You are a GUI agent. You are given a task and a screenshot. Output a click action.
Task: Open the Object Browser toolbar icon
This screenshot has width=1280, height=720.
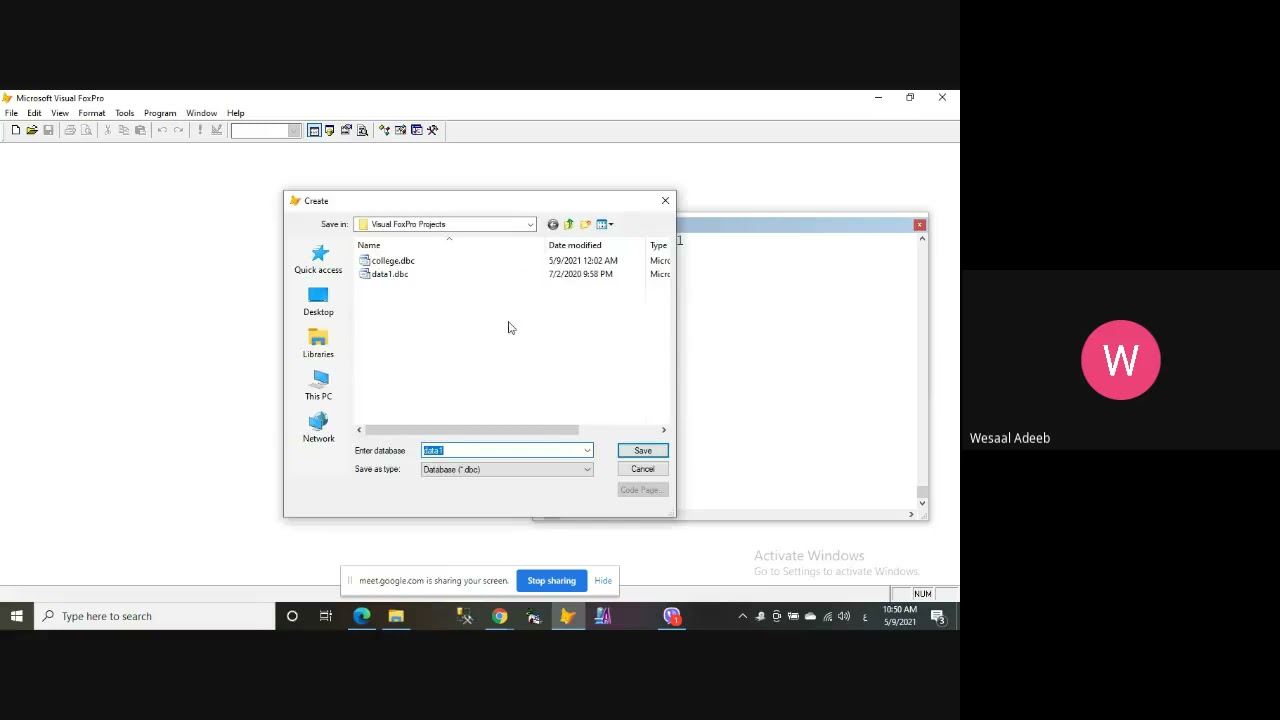point(400,130)
